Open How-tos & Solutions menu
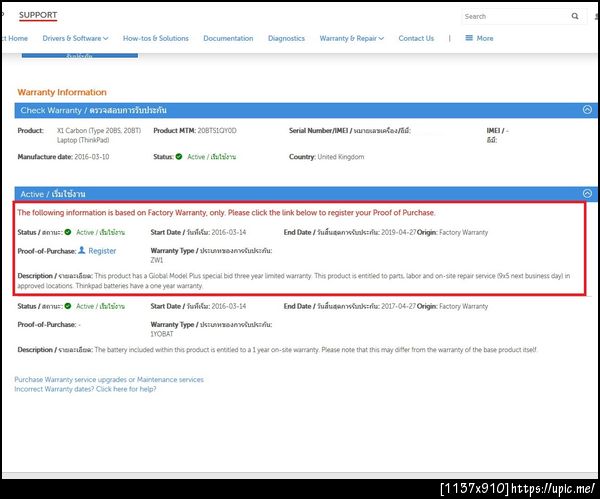Screen dimensions: 600x499 tap(156, 38)
